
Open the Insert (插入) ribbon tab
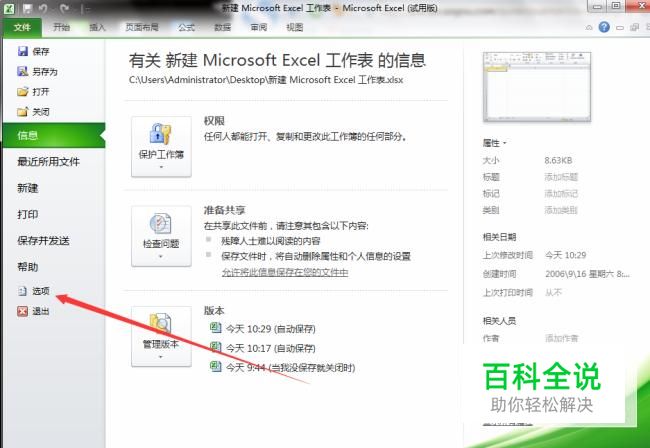coord(97,27)
